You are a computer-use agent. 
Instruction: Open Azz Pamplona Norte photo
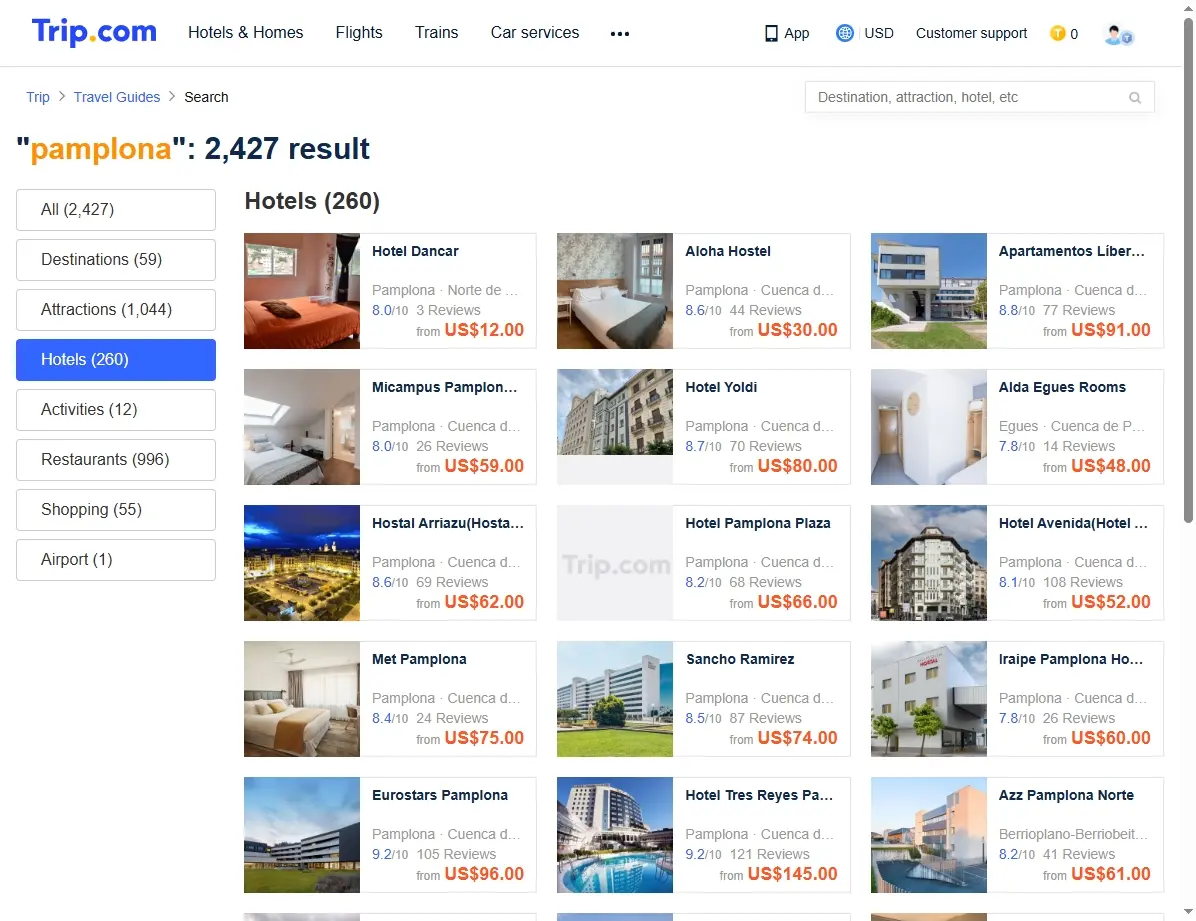click(x=929, y=835)
